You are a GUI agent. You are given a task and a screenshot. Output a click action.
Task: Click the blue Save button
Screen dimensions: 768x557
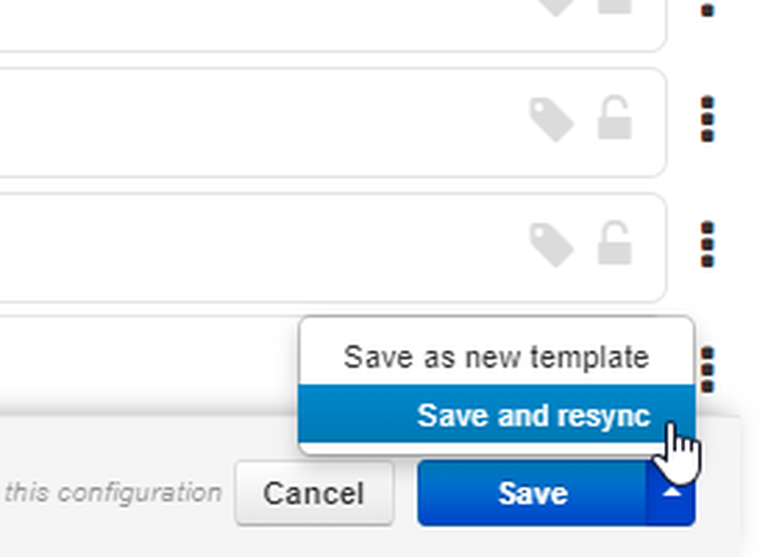532,493
